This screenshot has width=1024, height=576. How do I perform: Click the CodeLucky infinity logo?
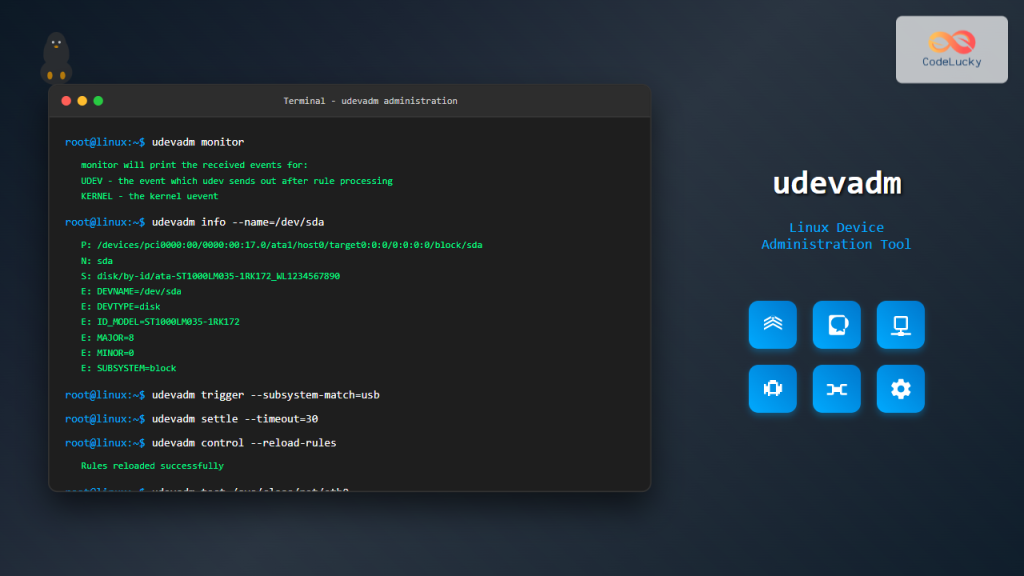(x=950, y=43)
